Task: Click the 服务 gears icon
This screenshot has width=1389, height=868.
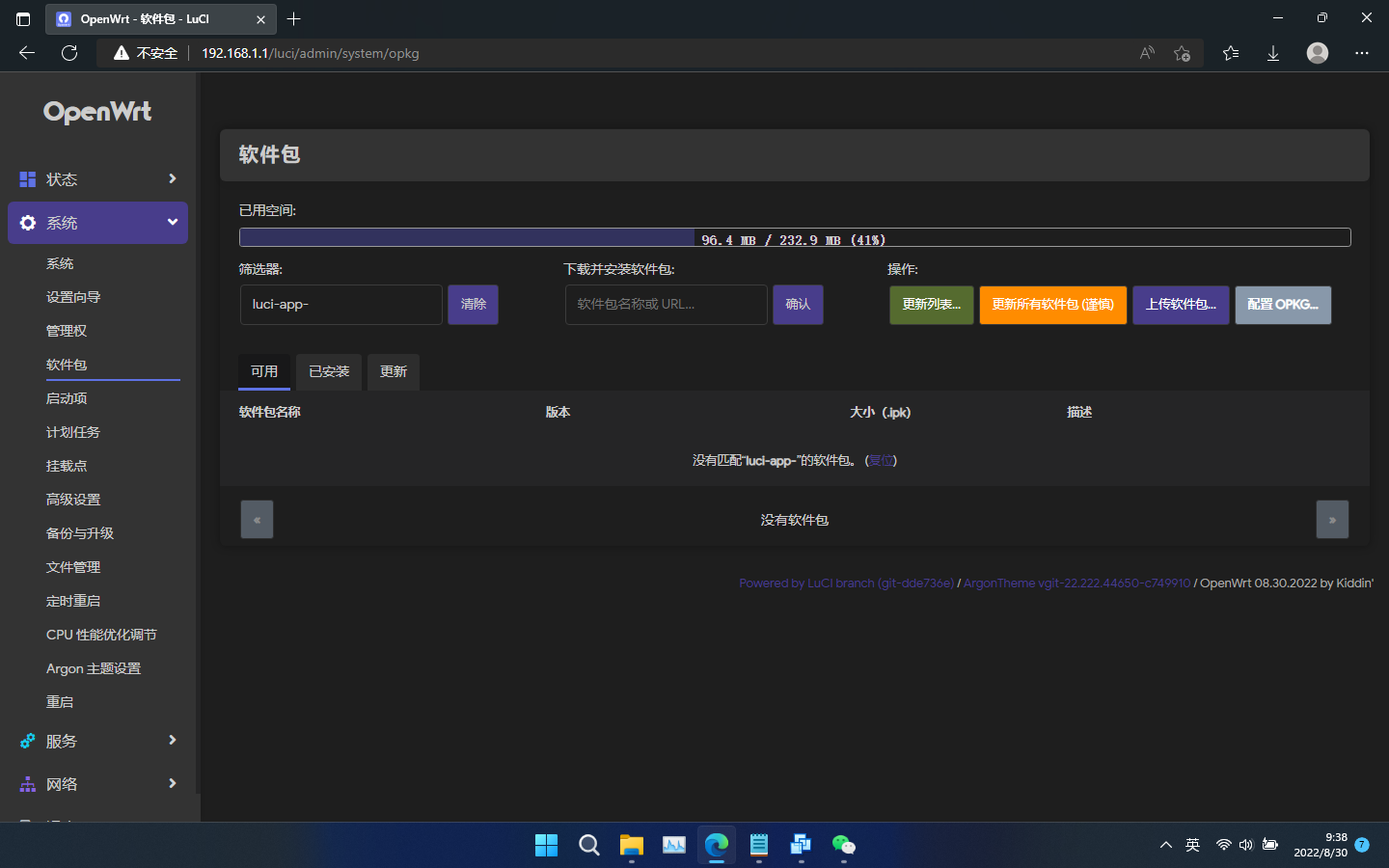Action: tap(28, 741)
